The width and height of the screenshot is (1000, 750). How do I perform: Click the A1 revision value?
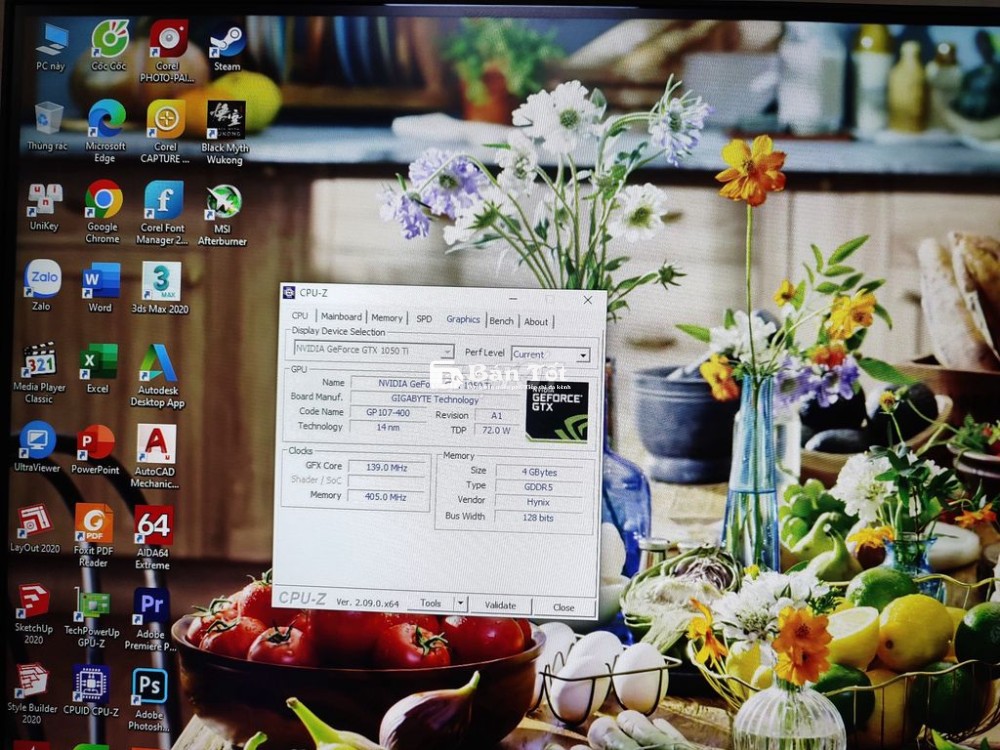[497, 416]
